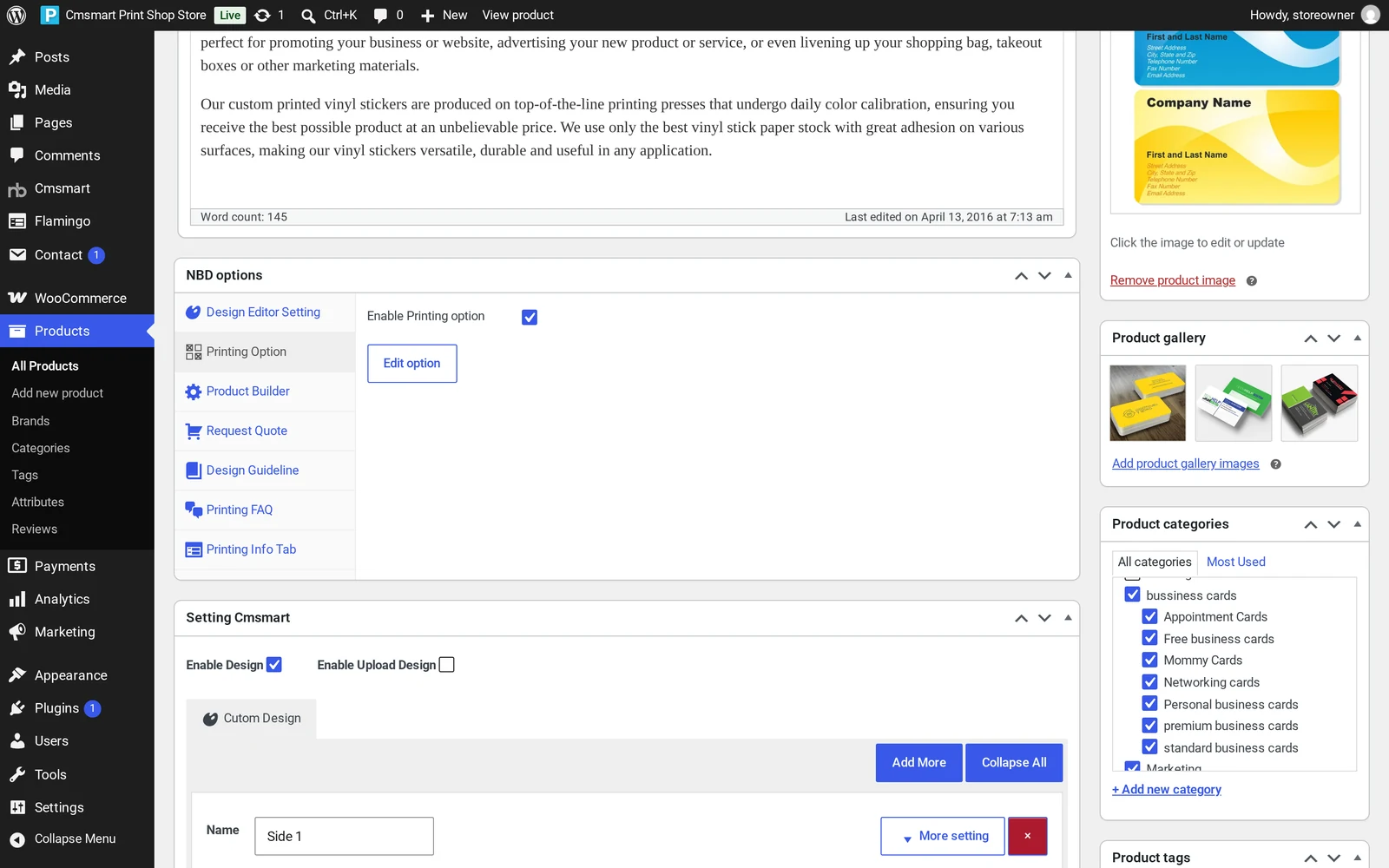Image resolution: width=1389 pixels, height=868 pixels.
Task: Toggle the Product categories panel
Action: [x=1357, y=524]
